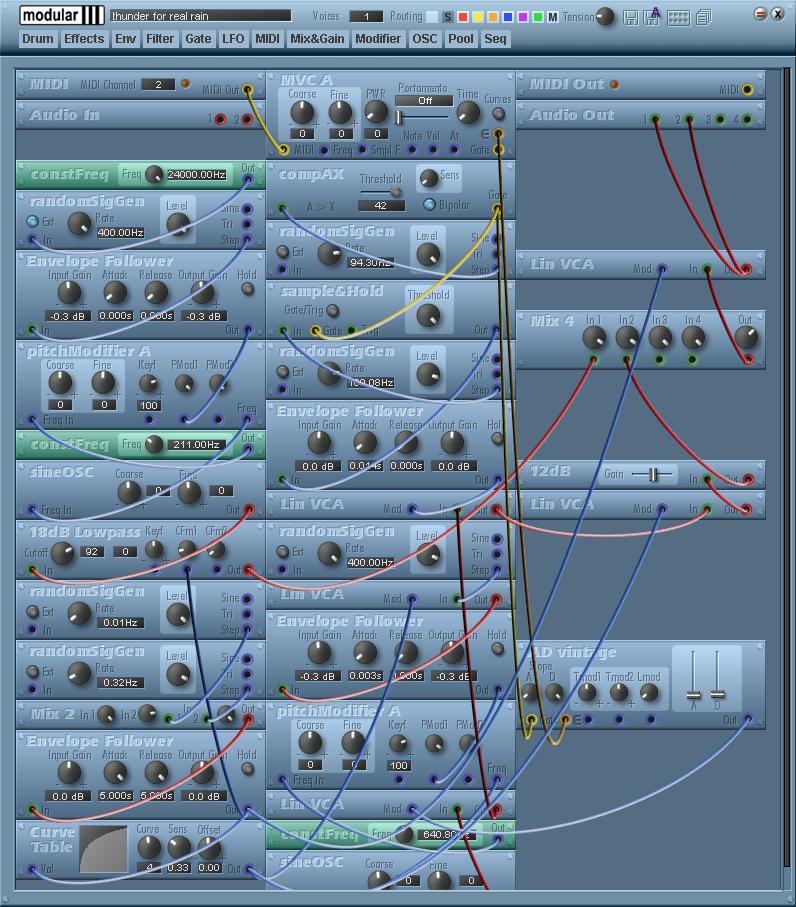This screenshot has height=907, width=796.
Task: Toggle Gate/Trig on sample&Hold
Action: tap(333, 311)
